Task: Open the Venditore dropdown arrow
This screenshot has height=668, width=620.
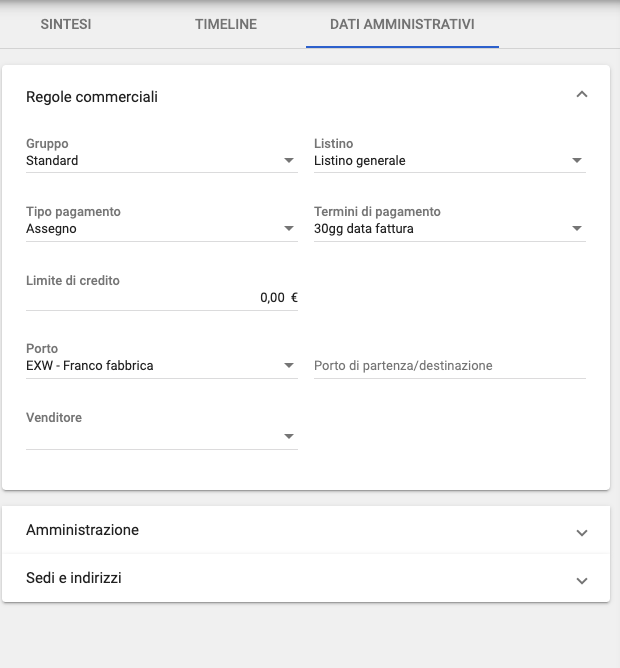Action: tap(289, 436)
